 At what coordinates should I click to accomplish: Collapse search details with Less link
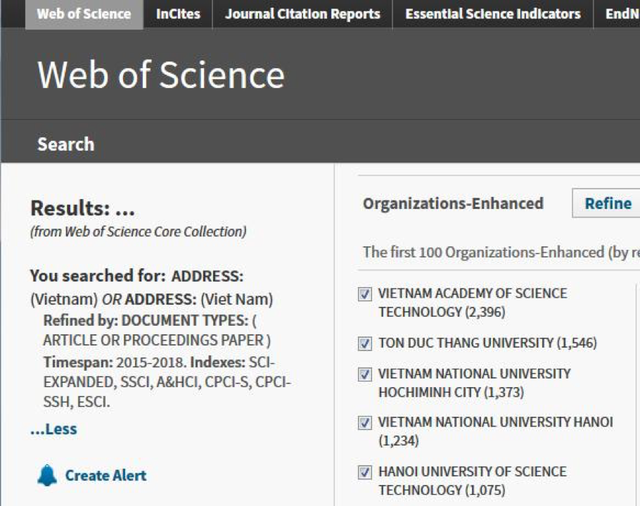tap(53, 429)
